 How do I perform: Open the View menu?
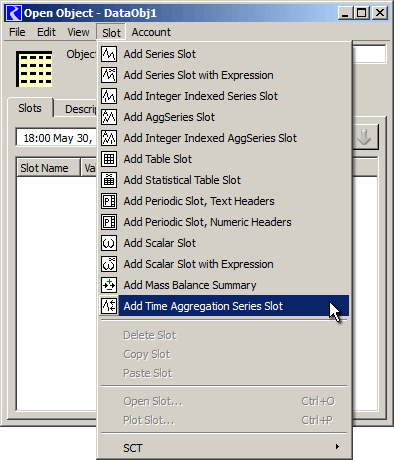pyautogui.click(x=78, y=32)
